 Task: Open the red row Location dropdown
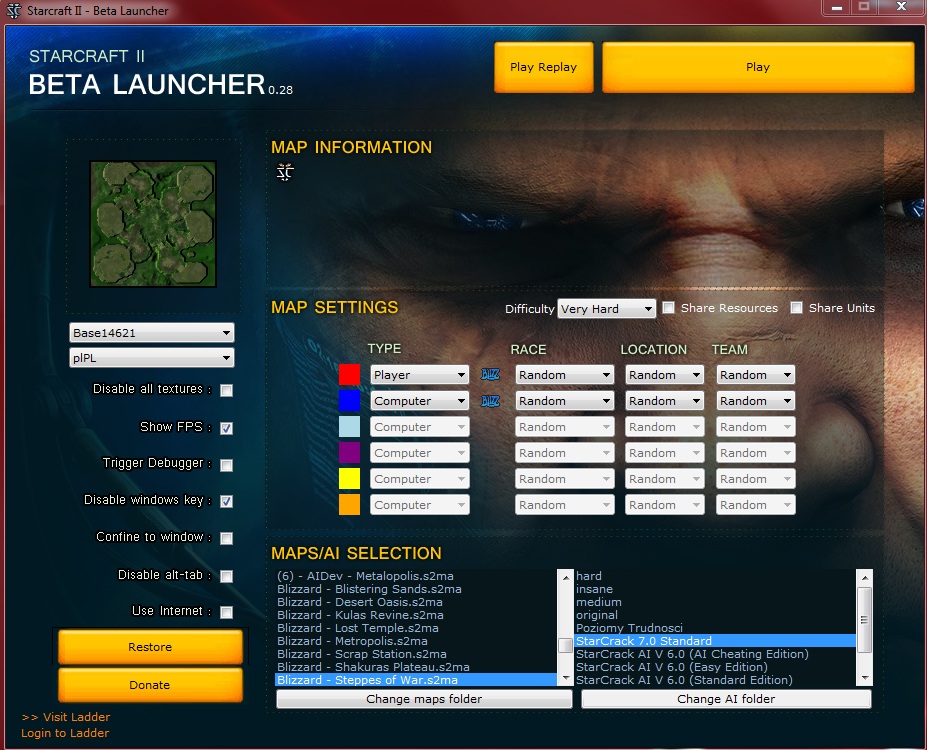665,375
